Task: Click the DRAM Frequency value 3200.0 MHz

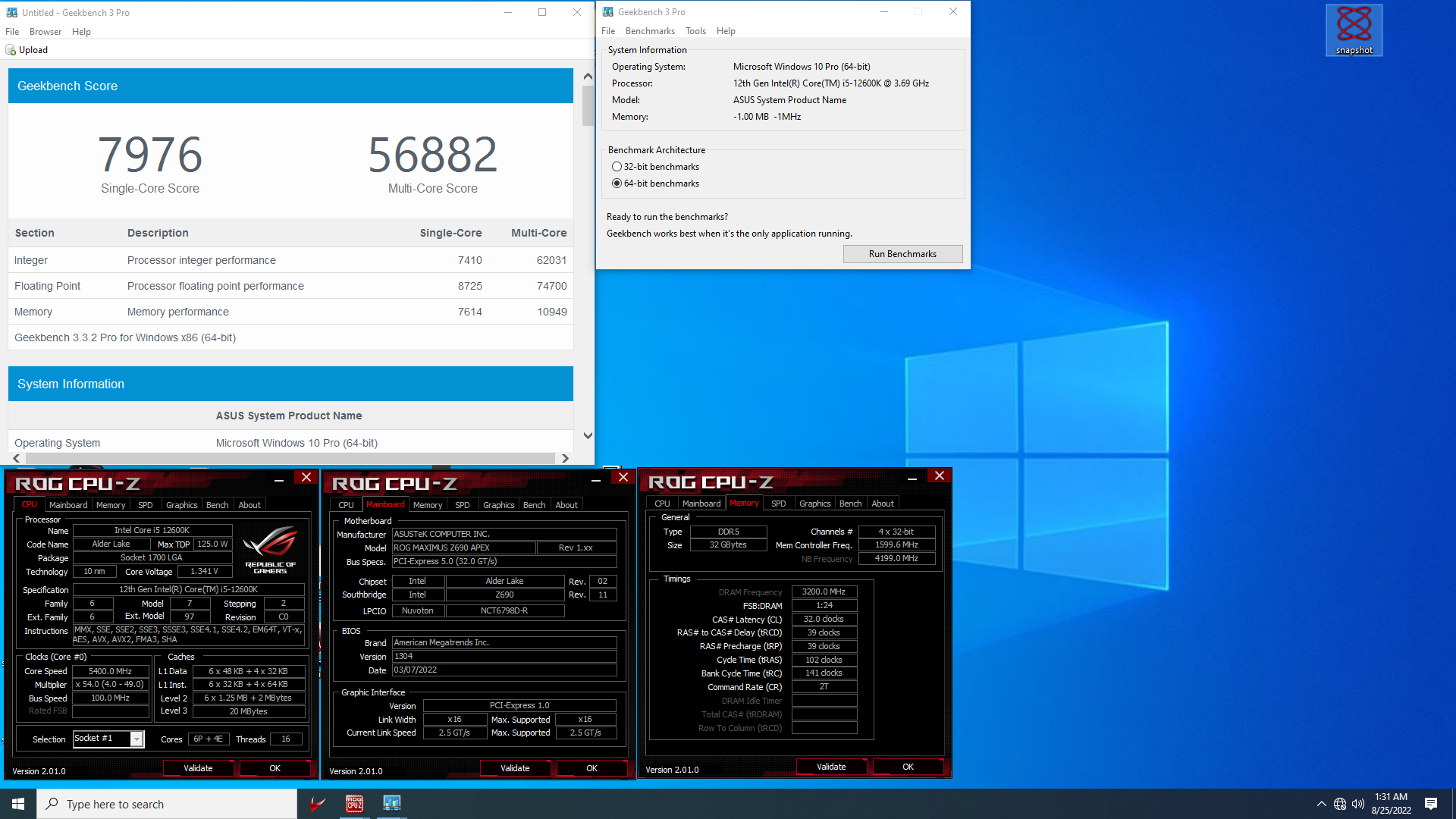Action: [x=824, y=591]
